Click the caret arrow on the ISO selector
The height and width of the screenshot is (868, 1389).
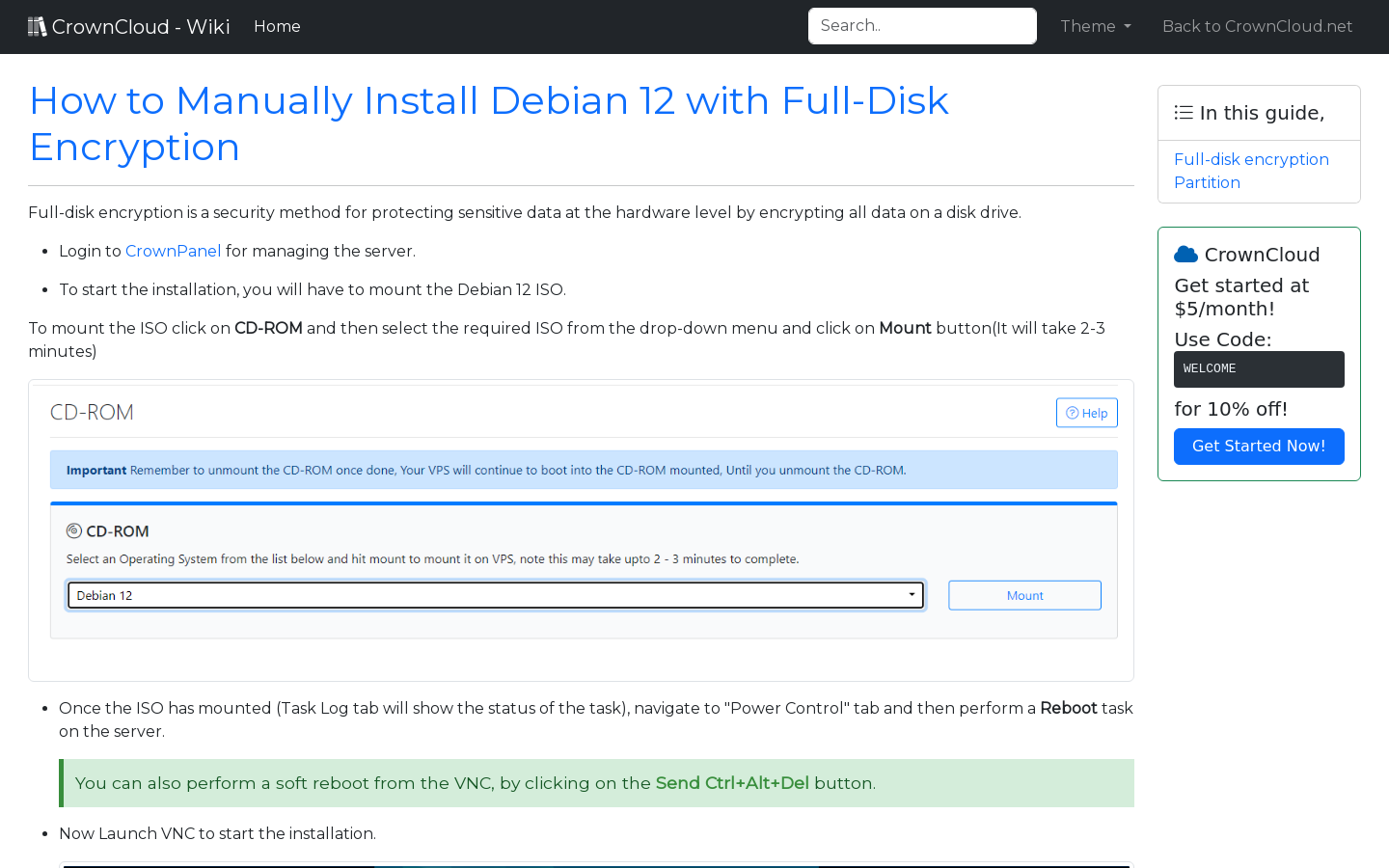click(x=911, y=595)
